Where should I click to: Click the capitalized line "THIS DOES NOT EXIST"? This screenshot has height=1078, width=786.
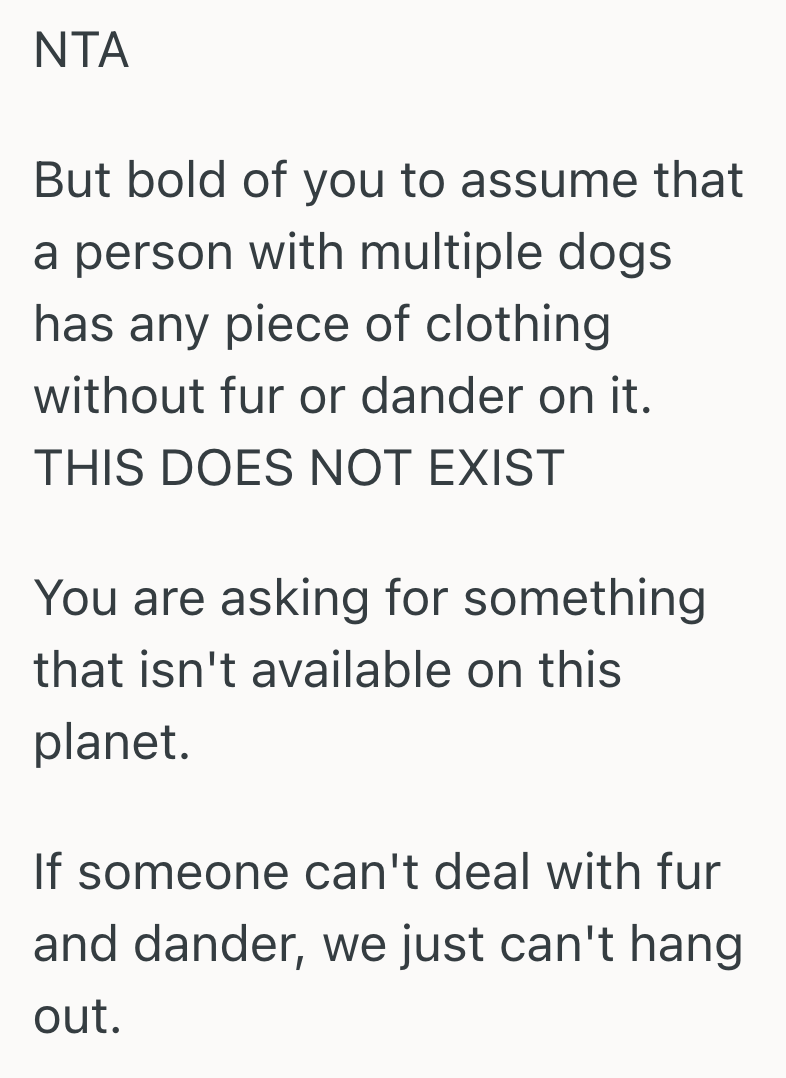coord(299,466)
